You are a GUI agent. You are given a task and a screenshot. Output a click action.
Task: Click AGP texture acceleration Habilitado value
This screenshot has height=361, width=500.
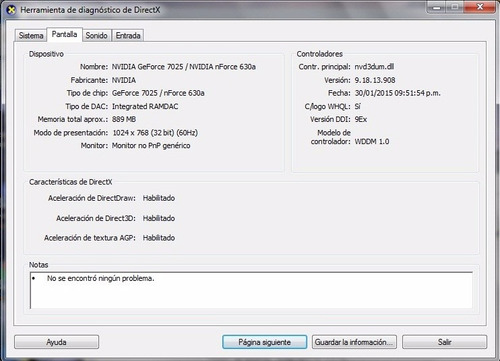point(159,238)
